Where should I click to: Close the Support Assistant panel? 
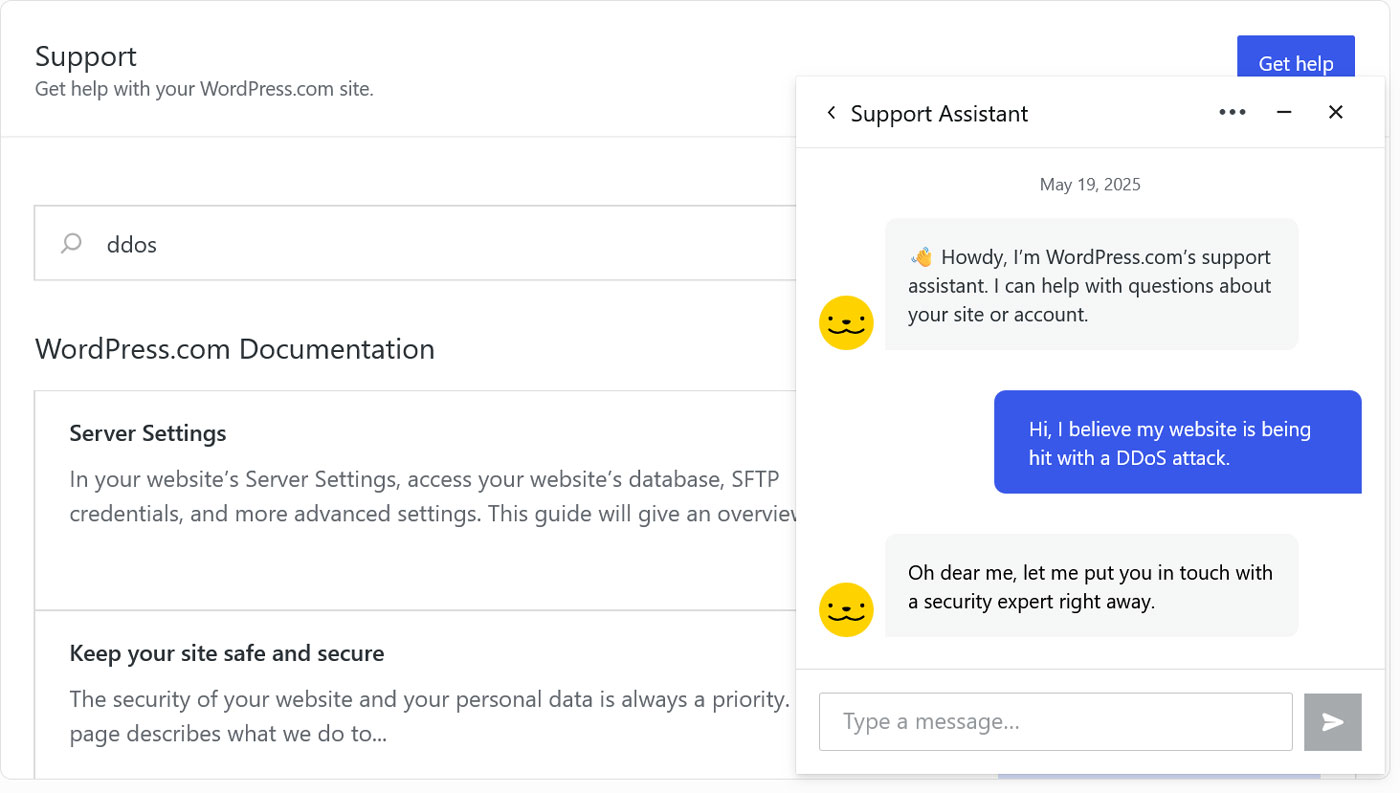1335,112
